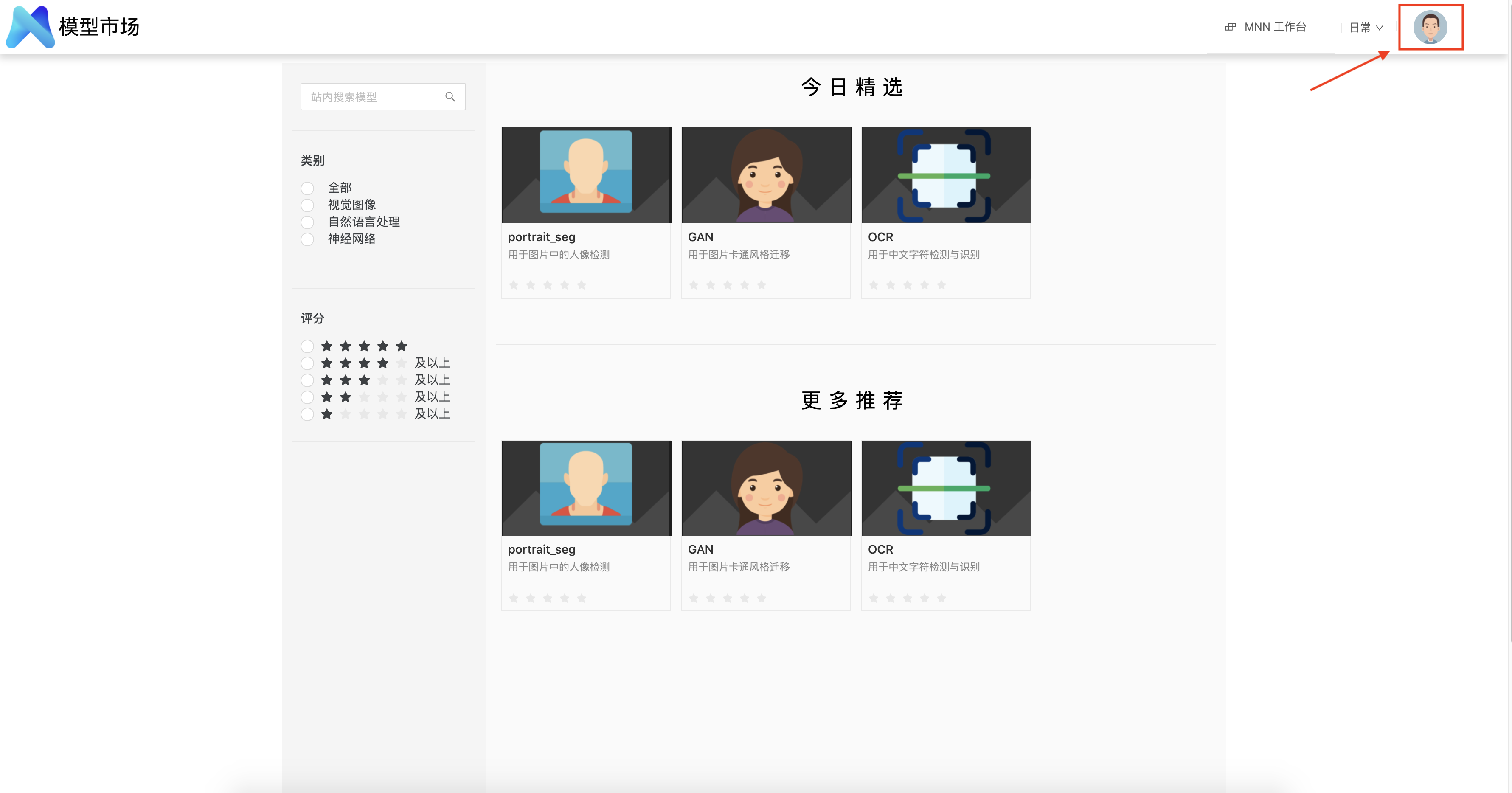This screenshot has width=1512, height=793.
Task: Focus the 站内搜索模型 search field
Action: pyautogui.click(x=383, y=97)
